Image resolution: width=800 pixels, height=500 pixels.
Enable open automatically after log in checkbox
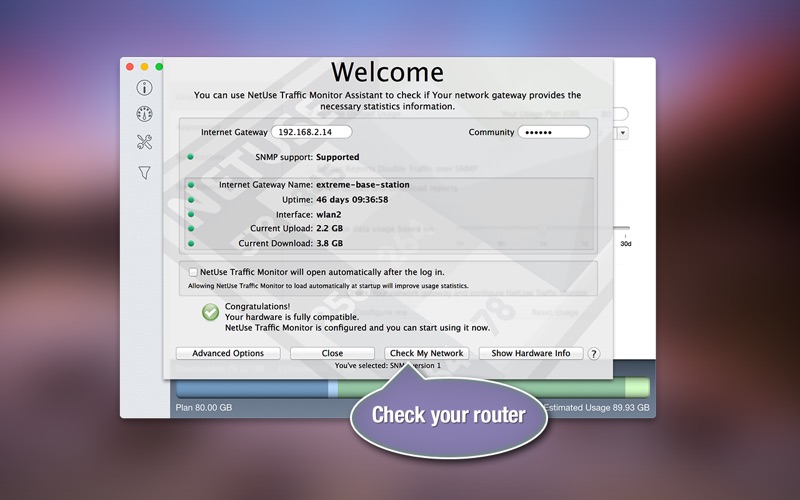193,272
